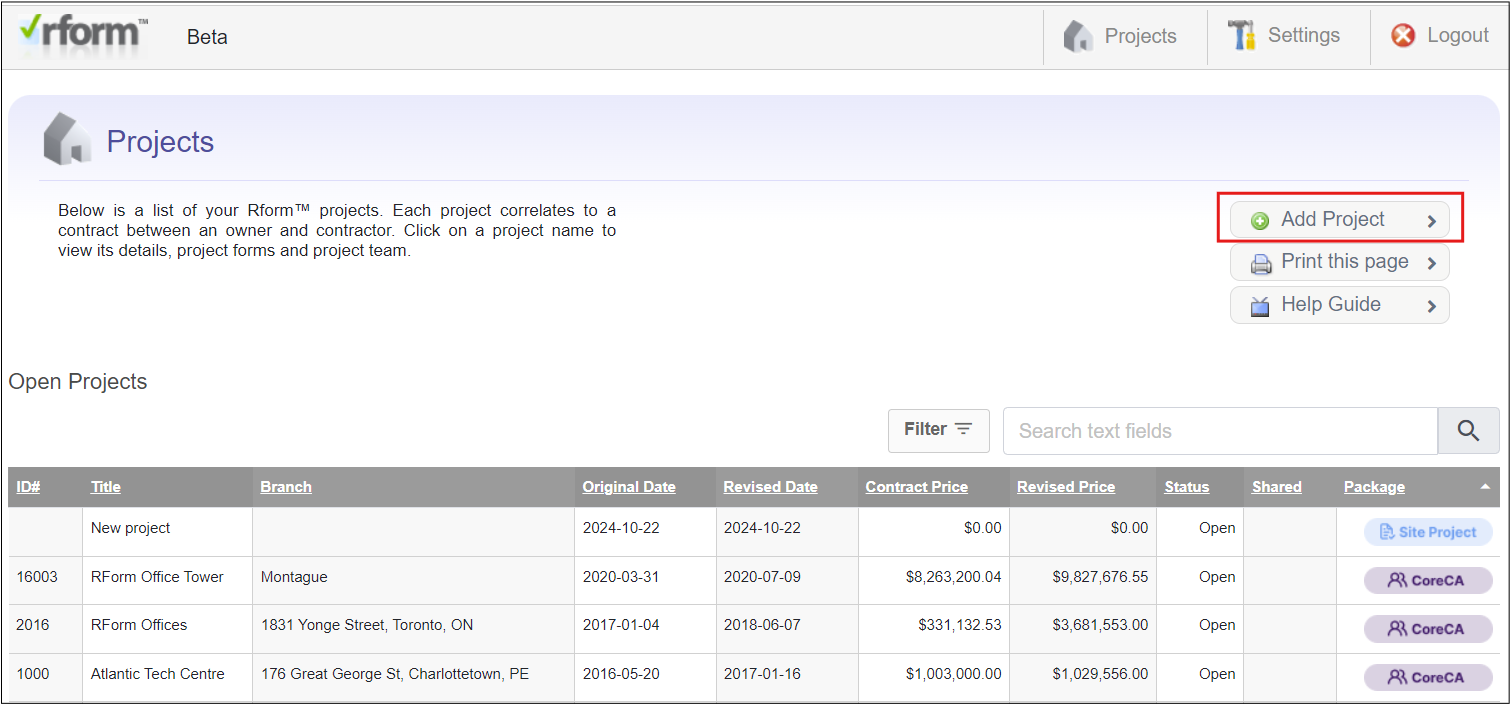Click 176 Great George St, Charlottetown cell
This screenshot has height=704, width=1511.
[x=395, y=674]
